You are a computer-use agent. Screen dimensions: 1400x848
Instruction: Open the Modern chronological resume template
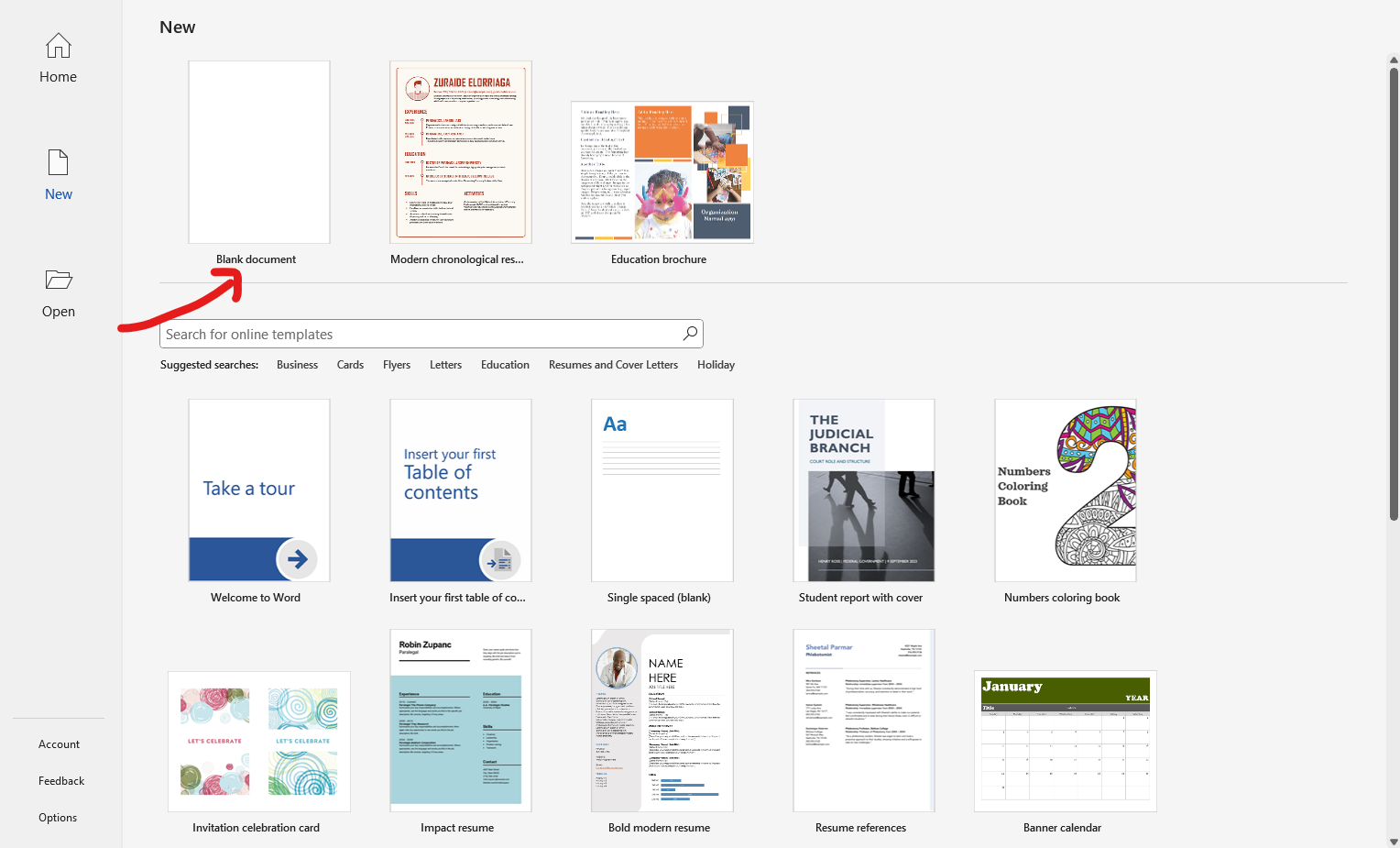pos(460,151)
